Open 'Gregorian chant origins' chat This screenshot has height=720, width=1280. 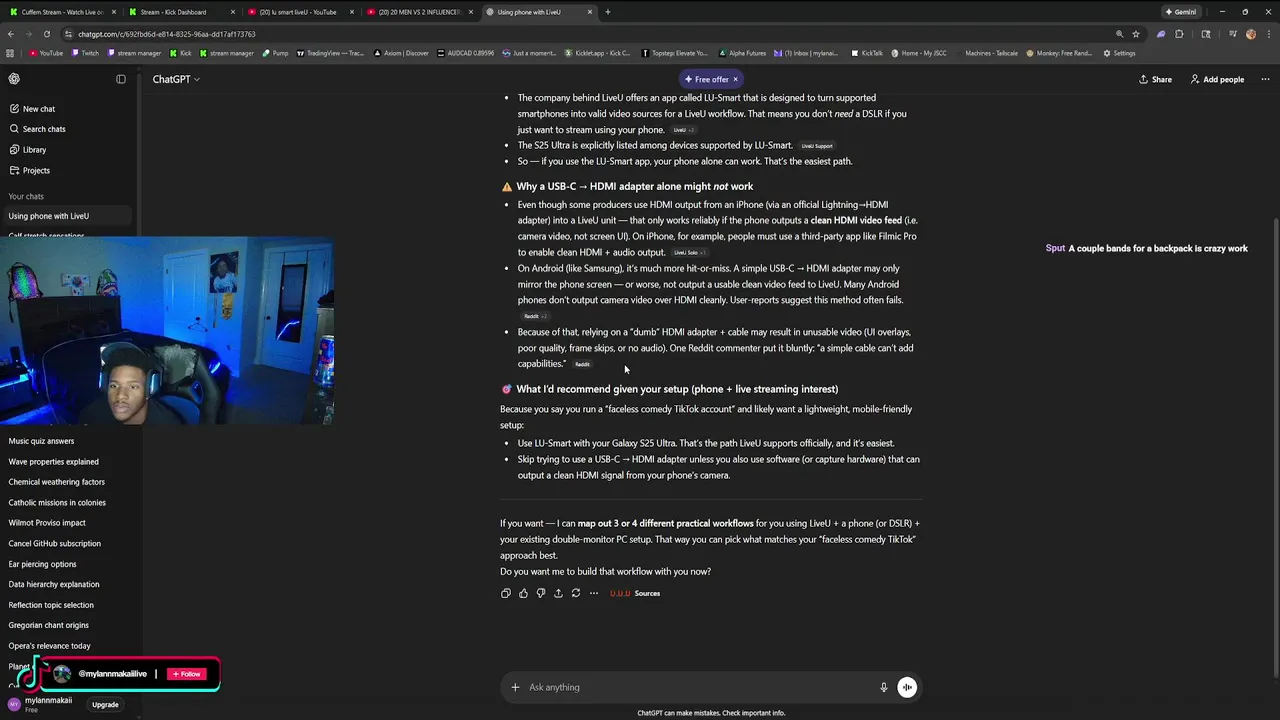[68, 625]
